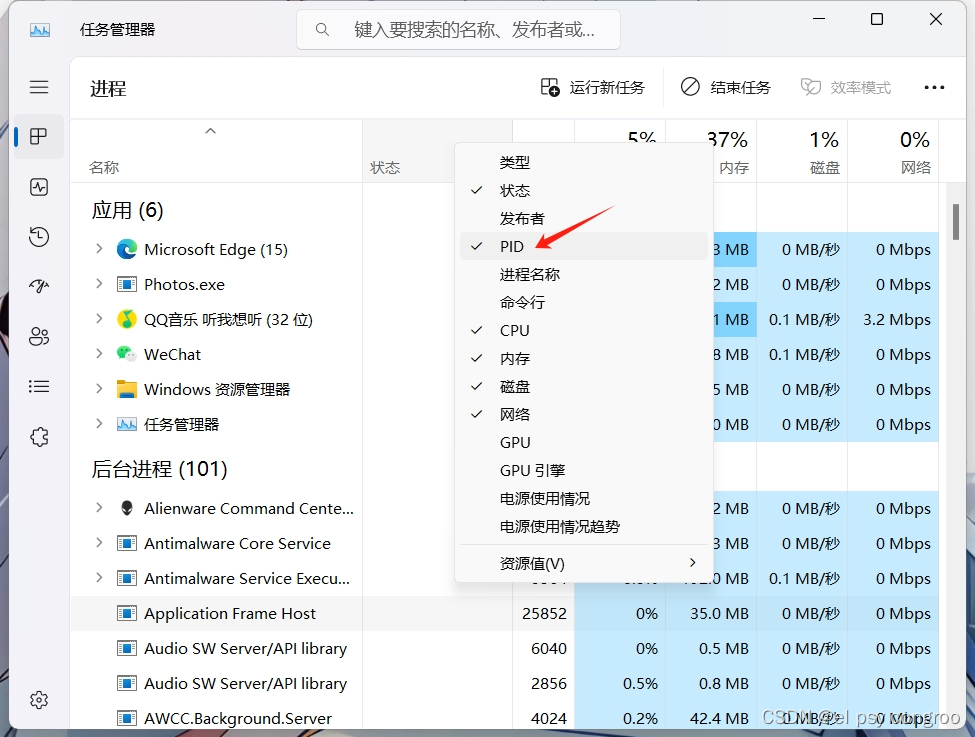Expand the 任务管理器 process row
Image resolution: width=975 pixels, height=737 pixels.
pos(99,424)
